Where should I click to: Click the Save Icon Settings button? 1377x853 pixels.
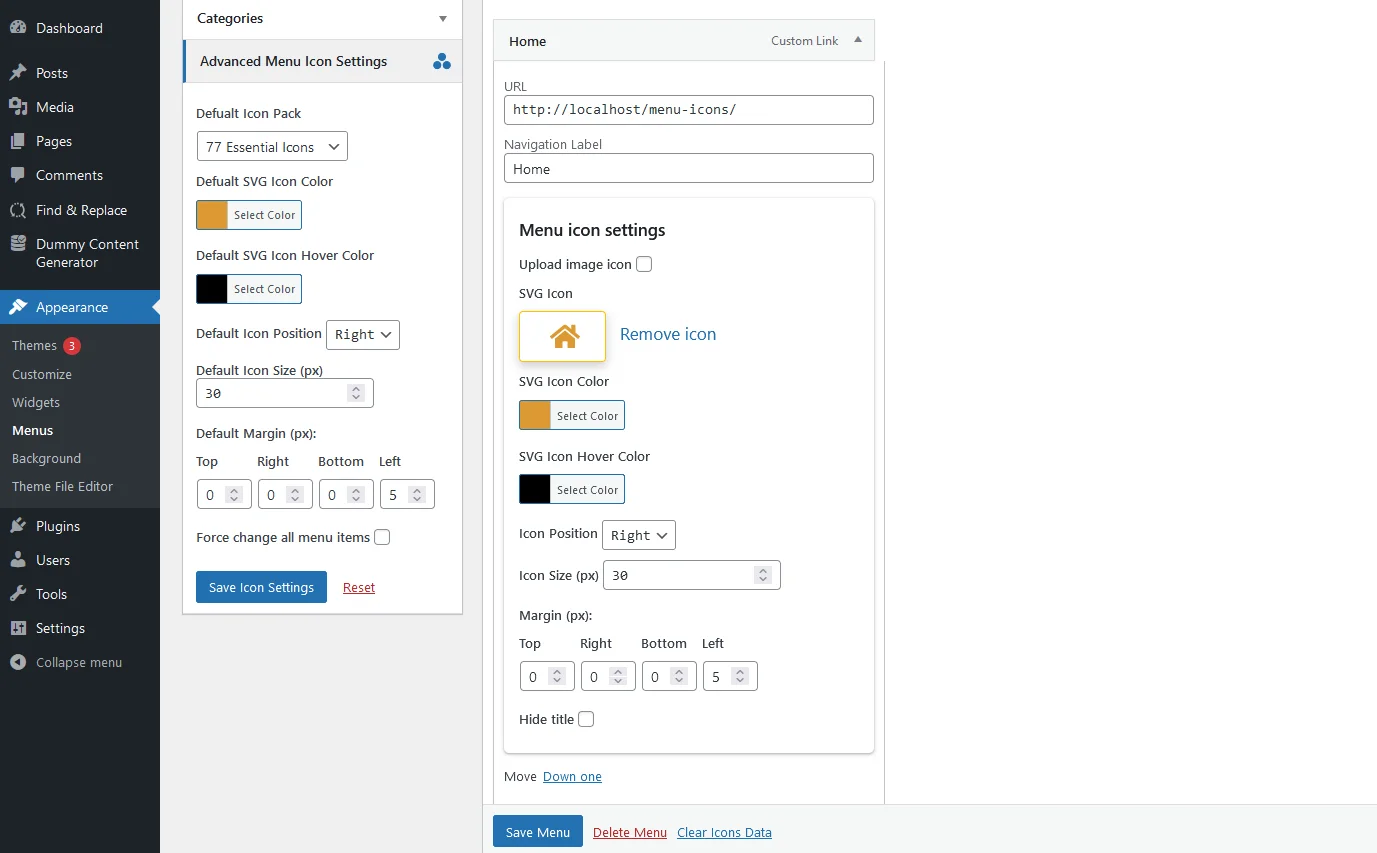pos(261,587)
